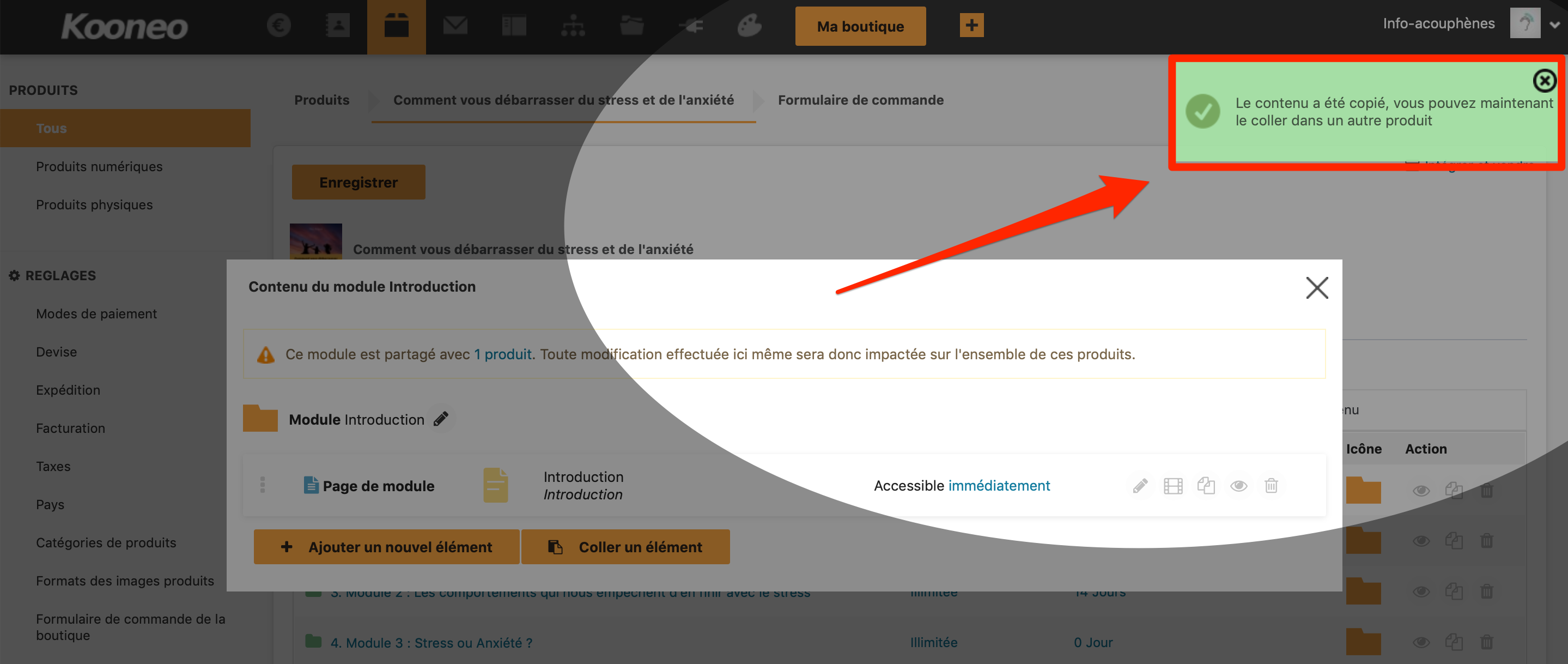Toggle the eye icon for Module 3 row
This screenshot has width=1568, height=664.
[1421, 642]
